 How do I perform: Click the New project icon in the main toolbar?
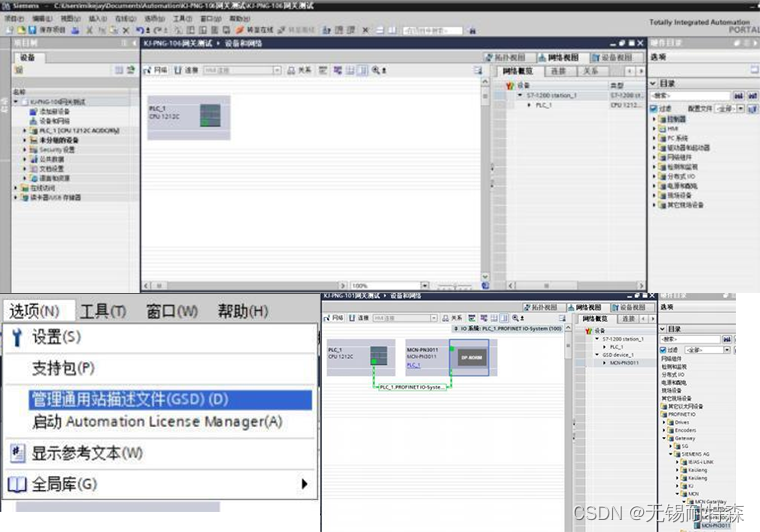[10, 30]
